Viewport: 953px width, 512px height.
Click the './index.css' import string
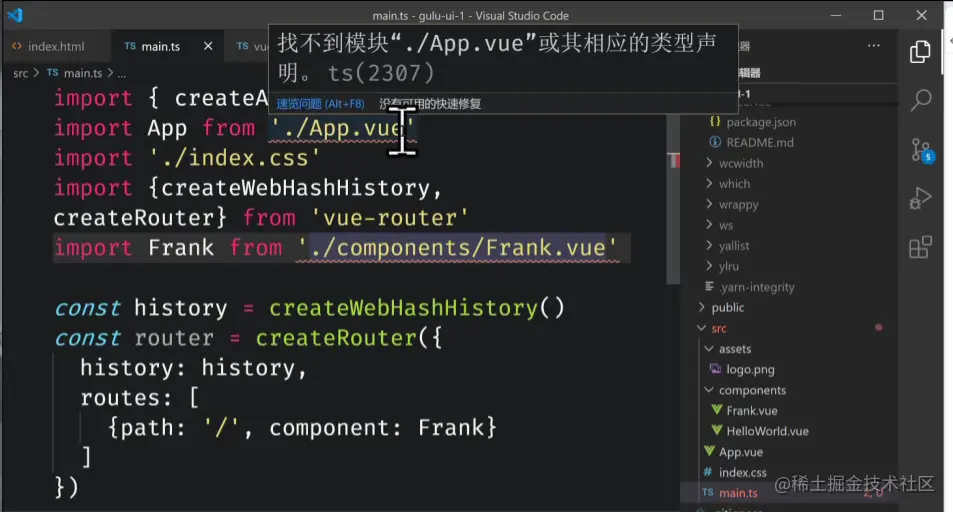(x=234, y=158)
